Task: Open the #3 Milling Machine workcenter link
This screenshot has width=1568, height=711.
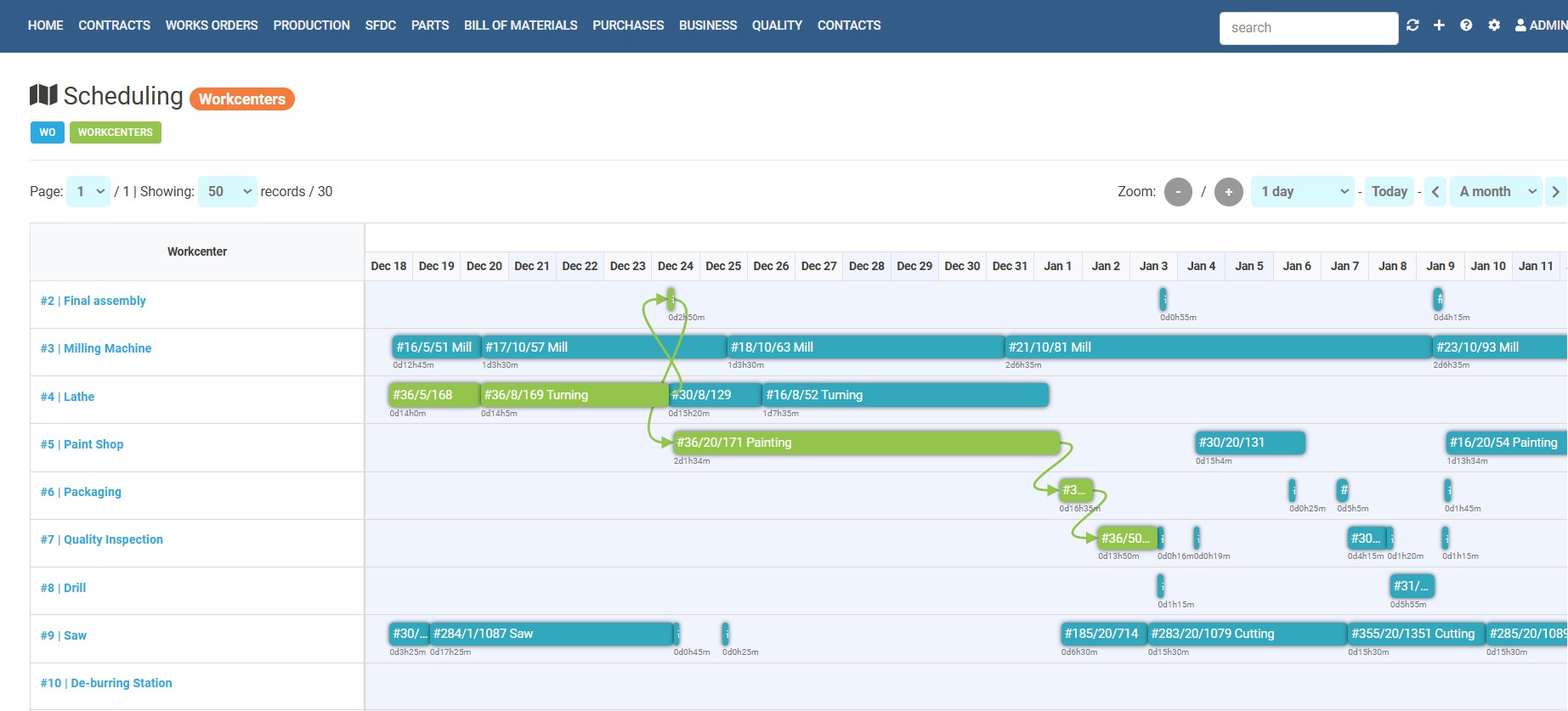Action: coord(95,348)
